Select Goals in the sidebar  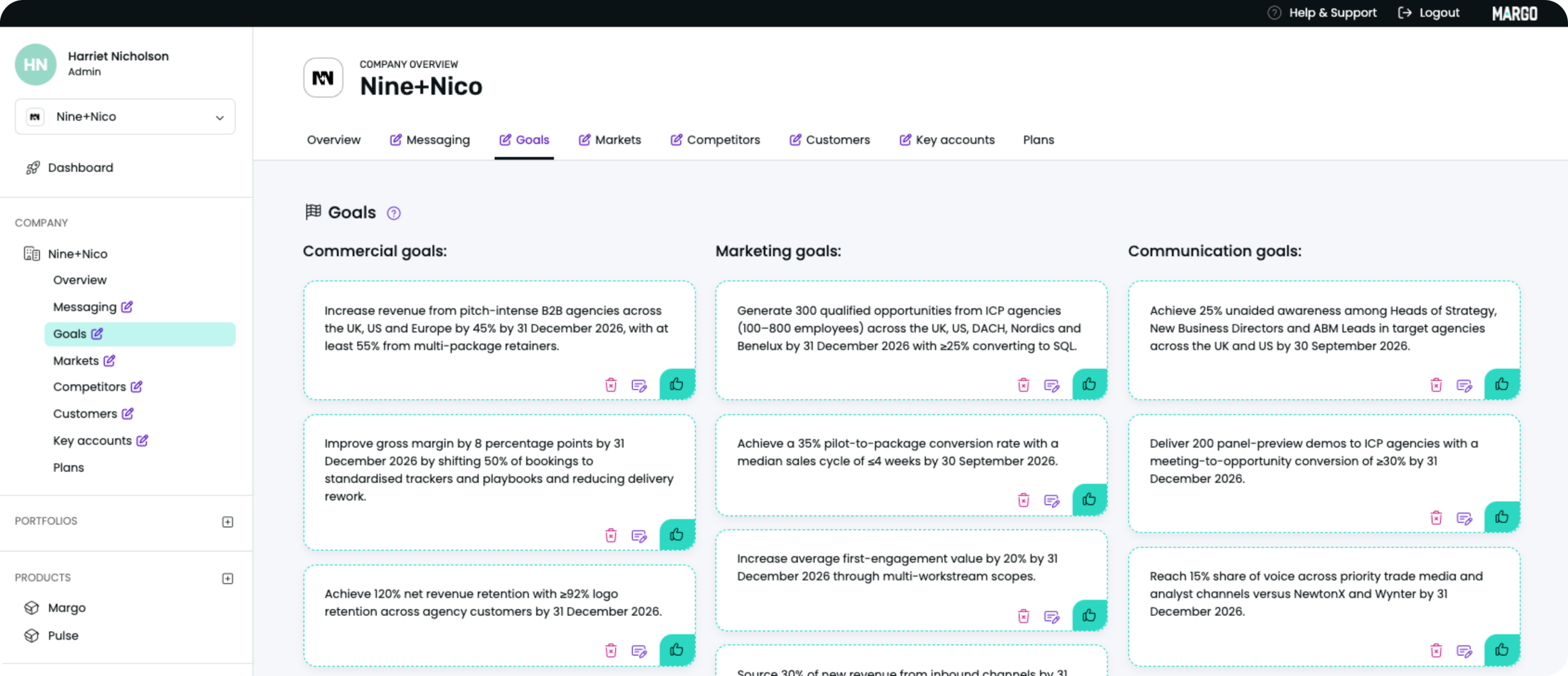(x=140, y=334)
